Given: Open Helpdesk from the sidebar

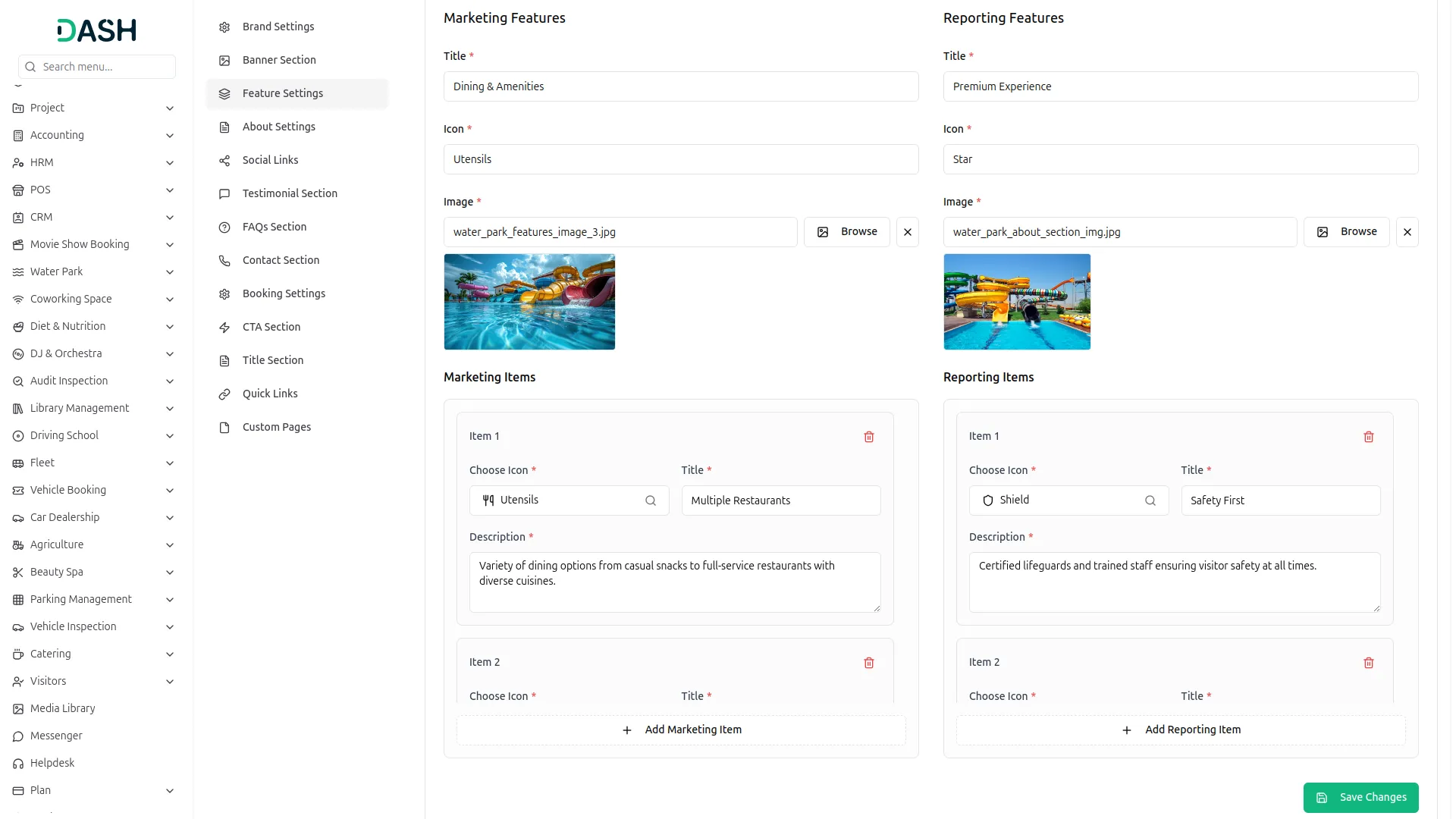Looking at the screenshot, I should tap(52, 763).
